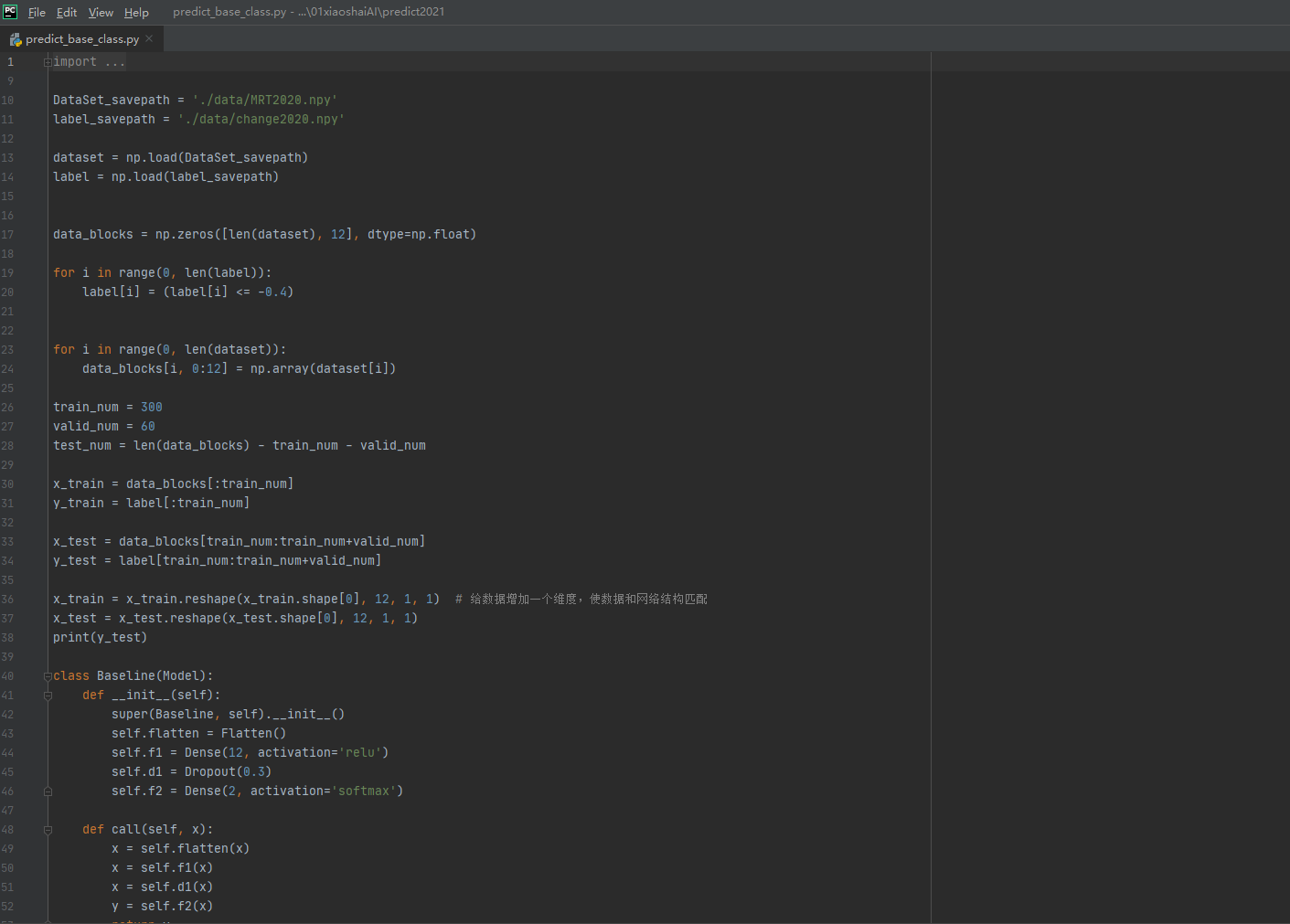1290x924 pixels.
Task: Click the x_test slicing line 33
Action: pyautogui.click(x=239, y=542)
